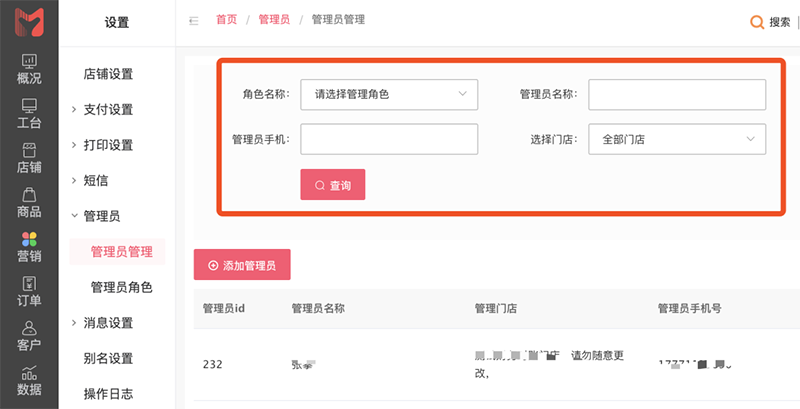Click the red M logo icon
This screenshot has height=409, width=800.
28,22
